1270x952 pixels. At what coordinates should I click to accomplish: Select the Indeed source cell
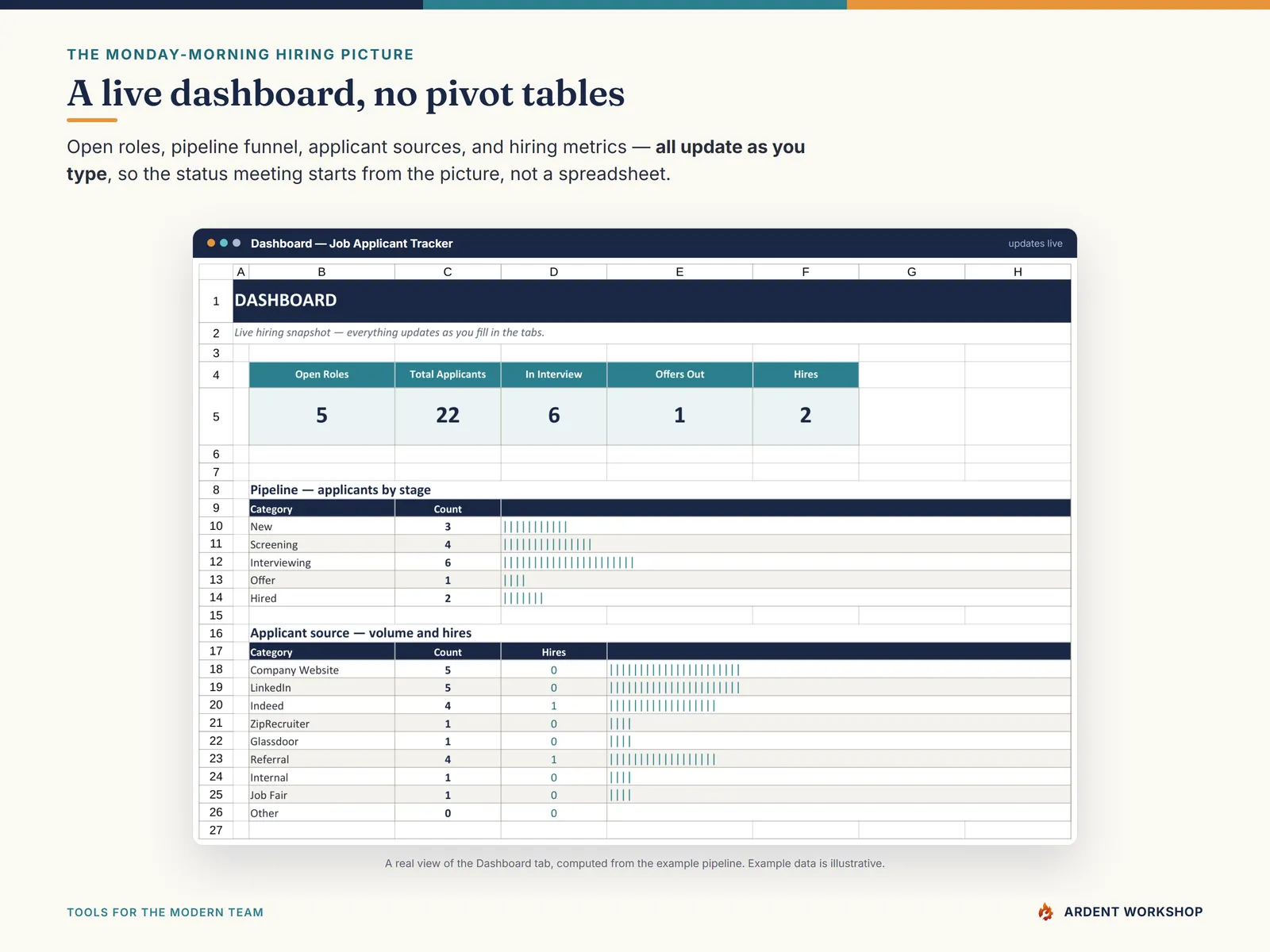tap(321, 705)
